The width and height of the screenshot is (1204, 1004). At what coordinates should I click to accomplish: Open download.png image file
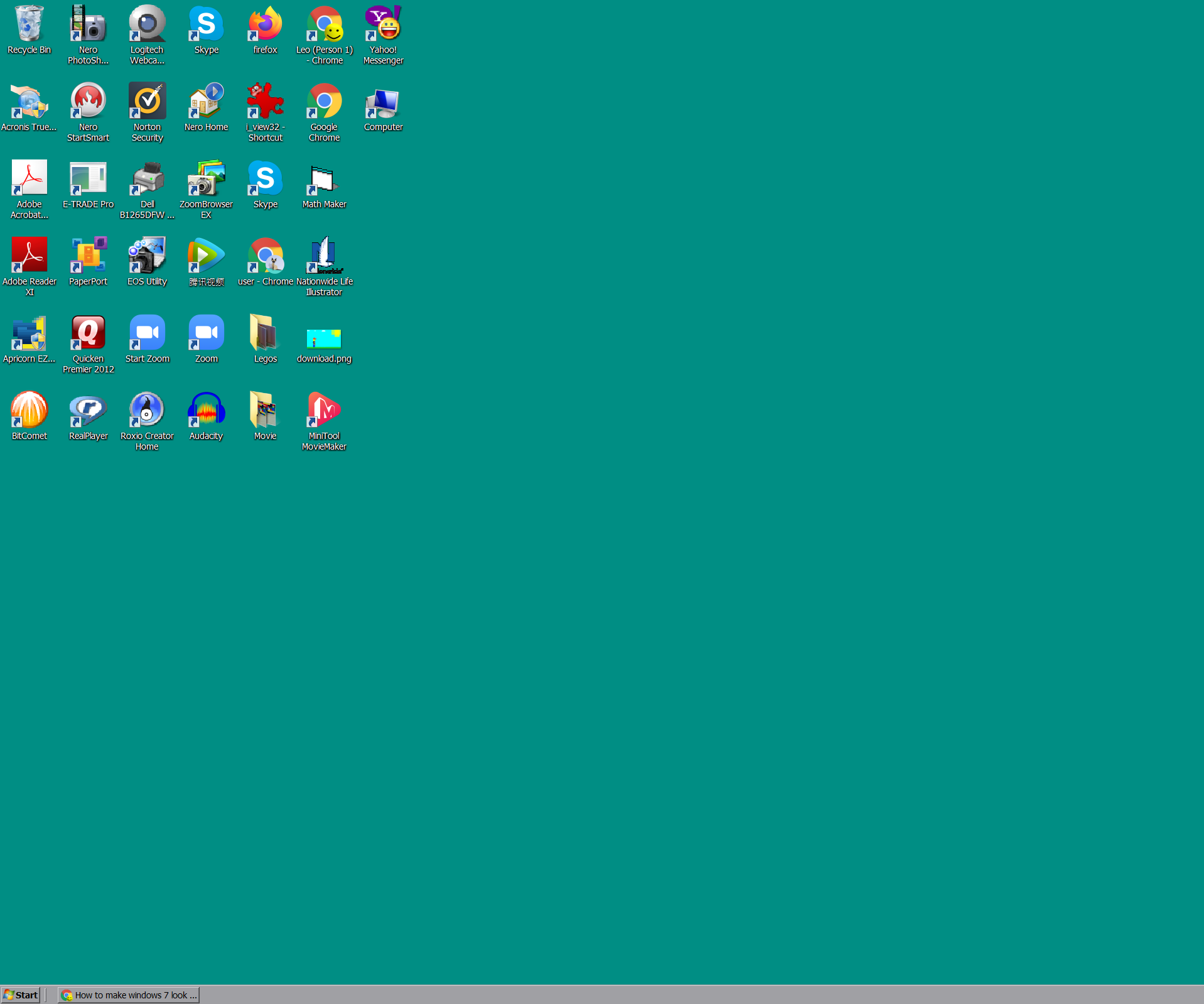pos(324,333)
